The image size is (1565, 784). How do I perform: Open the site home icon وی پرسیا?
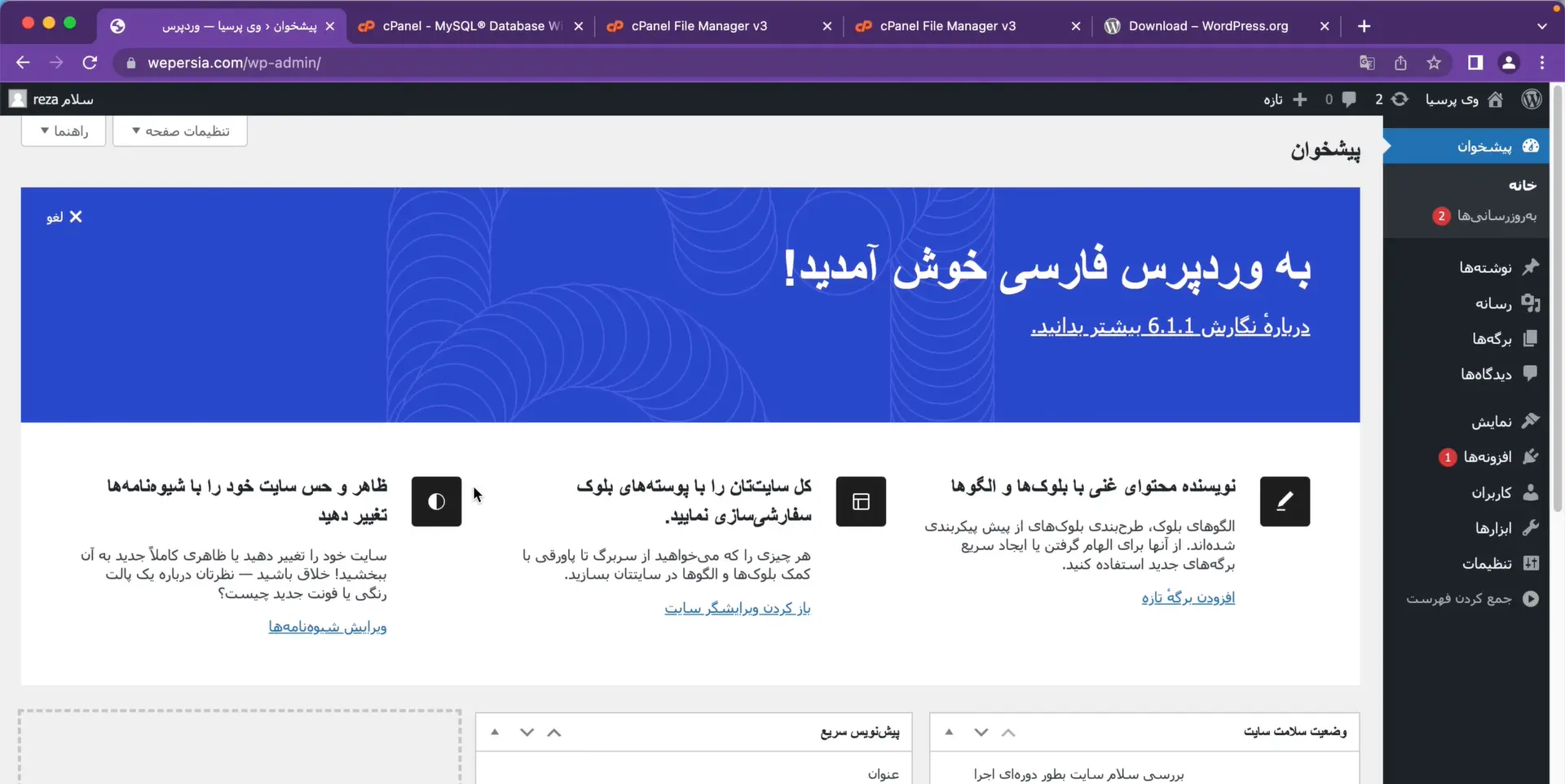pos(1496,99)
